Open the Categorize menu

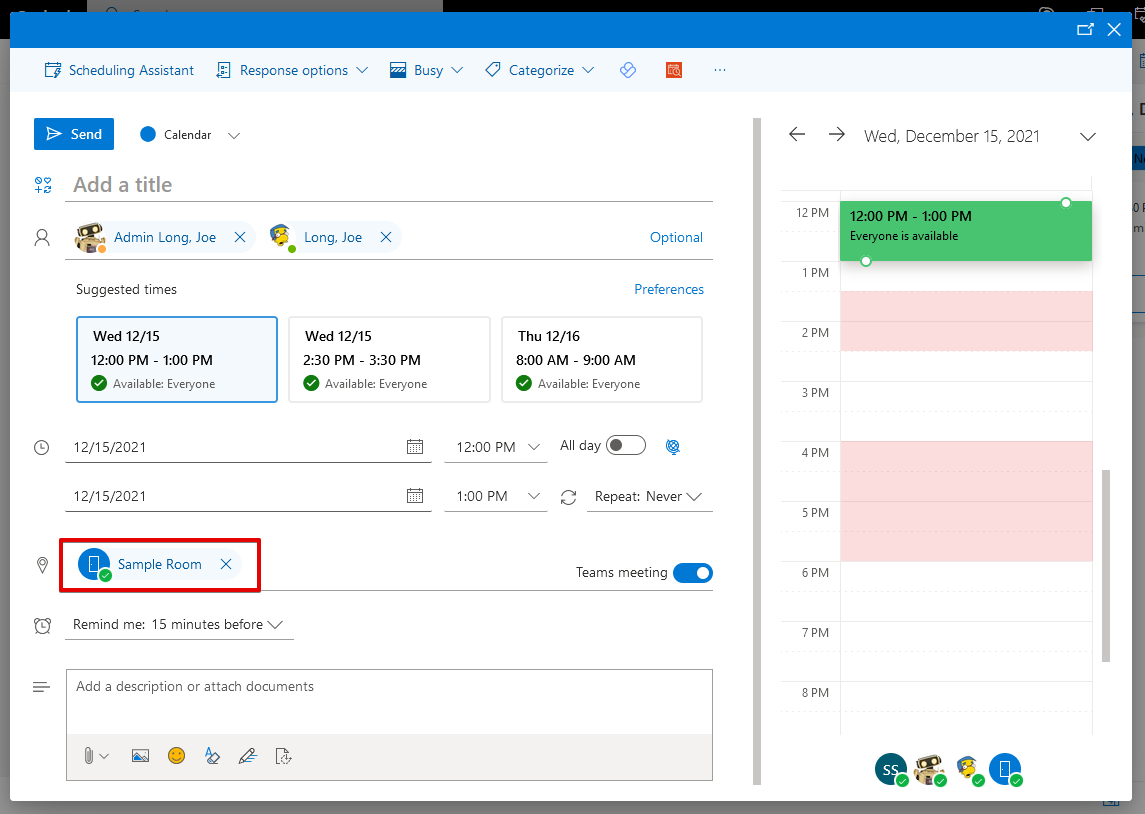click(540, 70)
